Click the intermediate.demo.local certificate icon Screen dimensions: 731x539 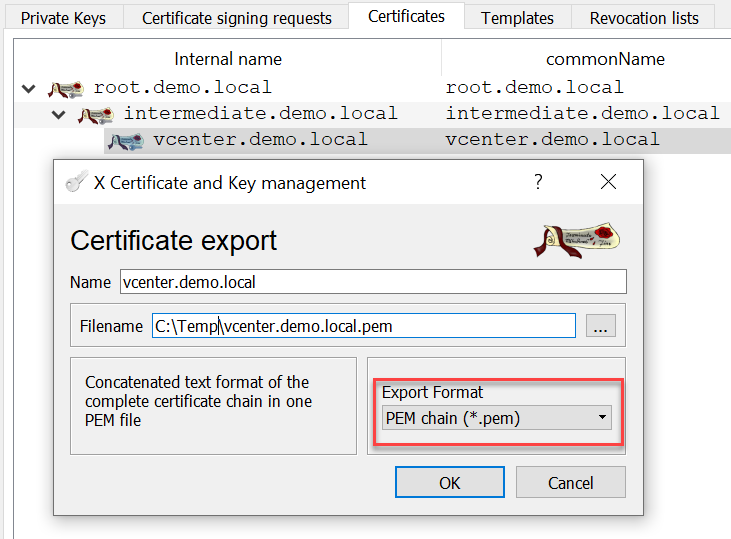point(95,114)
